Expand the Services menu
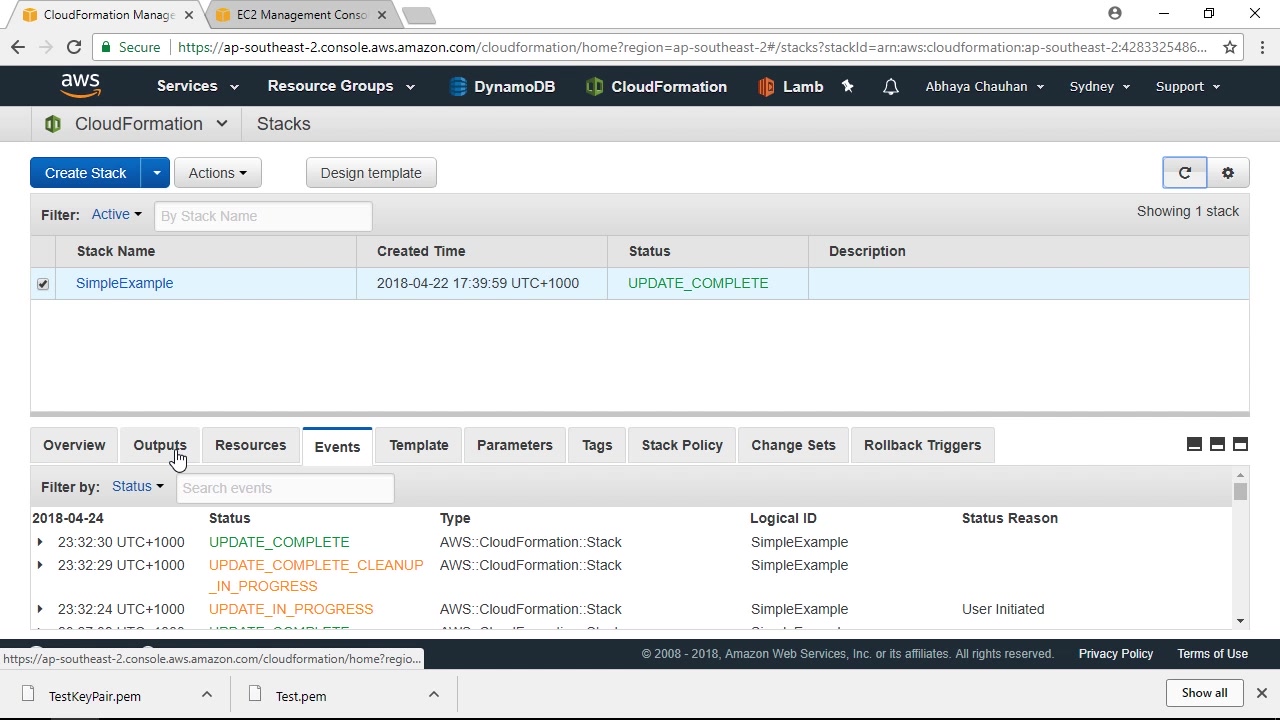Screen dimensions: 1280x720 coord(197,87)
